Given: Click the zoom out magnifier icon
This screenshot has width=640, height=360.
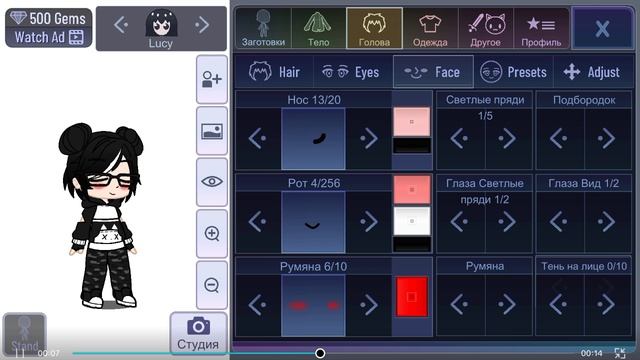Looking at the screenshot, I should (212, 285).
